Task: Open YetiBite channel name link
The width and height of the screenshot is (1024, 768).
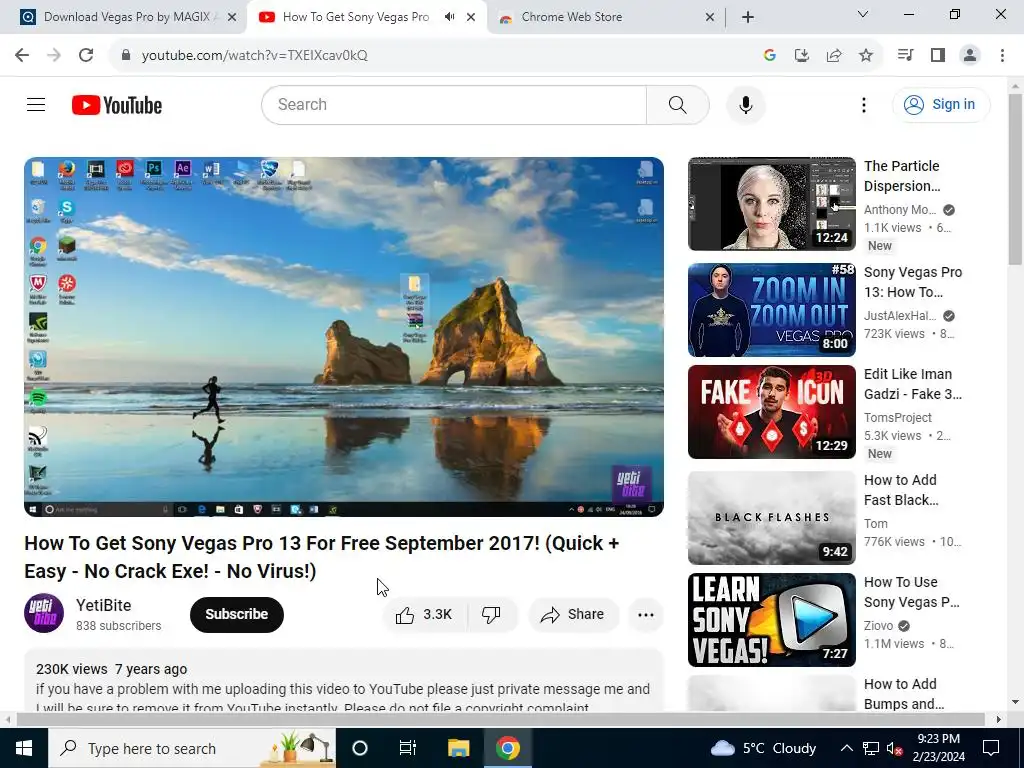Action: (x=103, y=605)
